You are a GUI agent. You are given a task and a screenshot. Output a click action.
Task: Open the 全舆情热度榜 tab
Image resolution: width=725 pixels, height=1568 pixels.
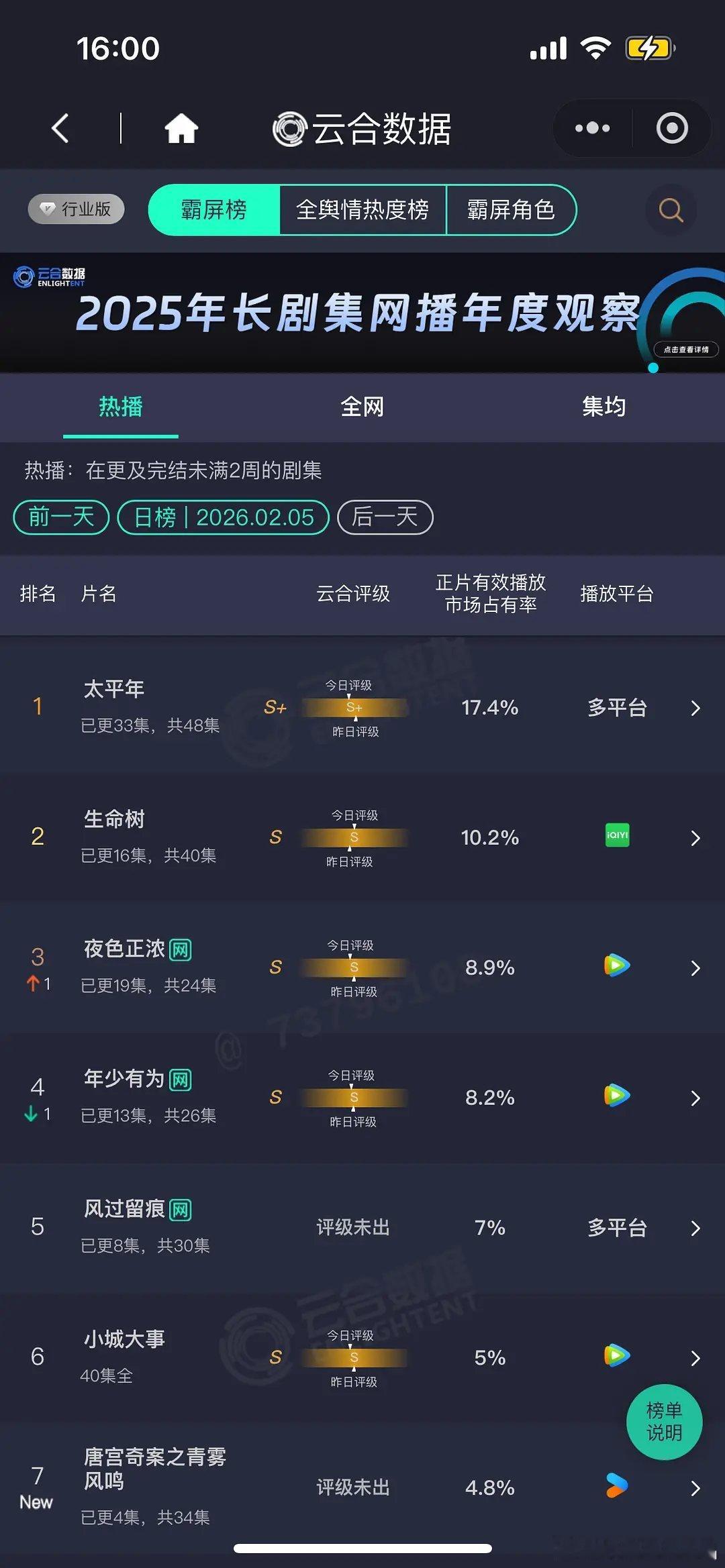coord(363,210)
